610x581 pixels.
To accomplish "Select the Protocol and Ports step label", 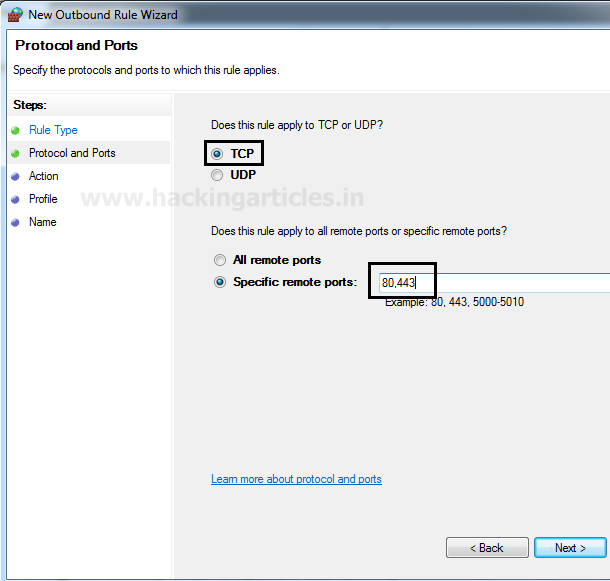I will click(72, 153).
